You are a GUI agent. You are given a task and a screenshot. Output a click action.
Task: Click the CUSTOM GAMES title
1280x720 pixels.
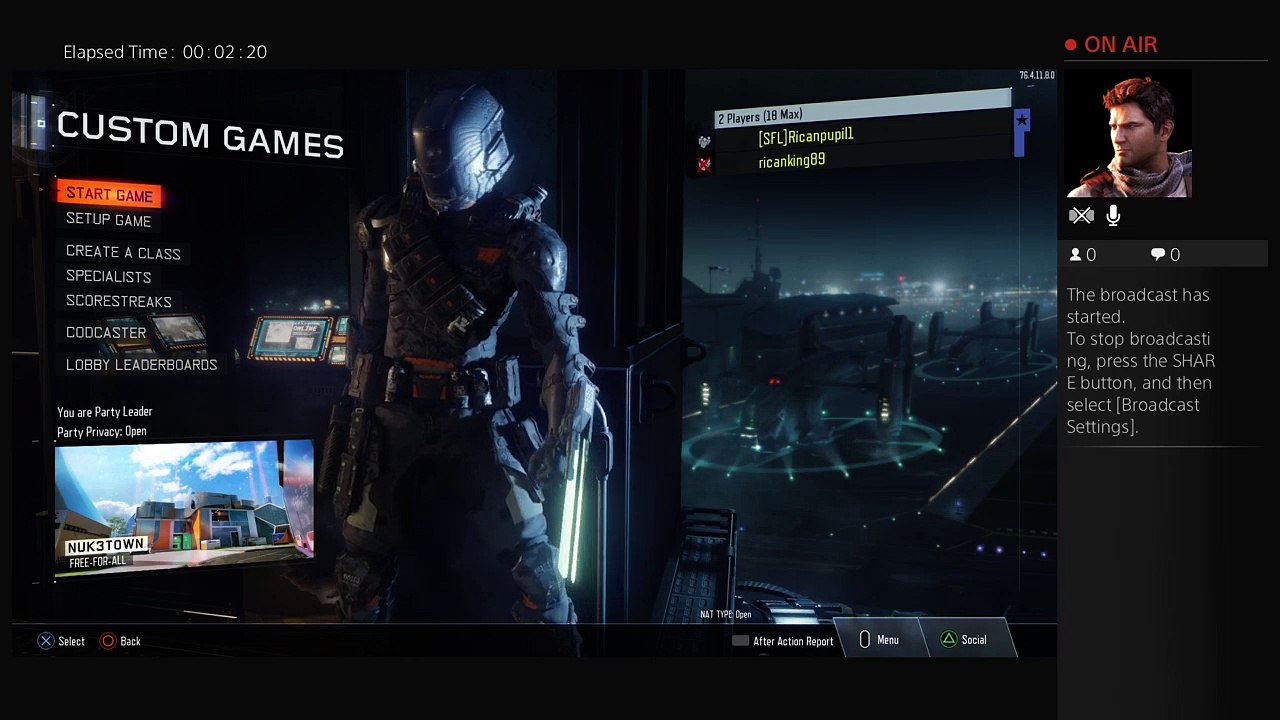200,135
